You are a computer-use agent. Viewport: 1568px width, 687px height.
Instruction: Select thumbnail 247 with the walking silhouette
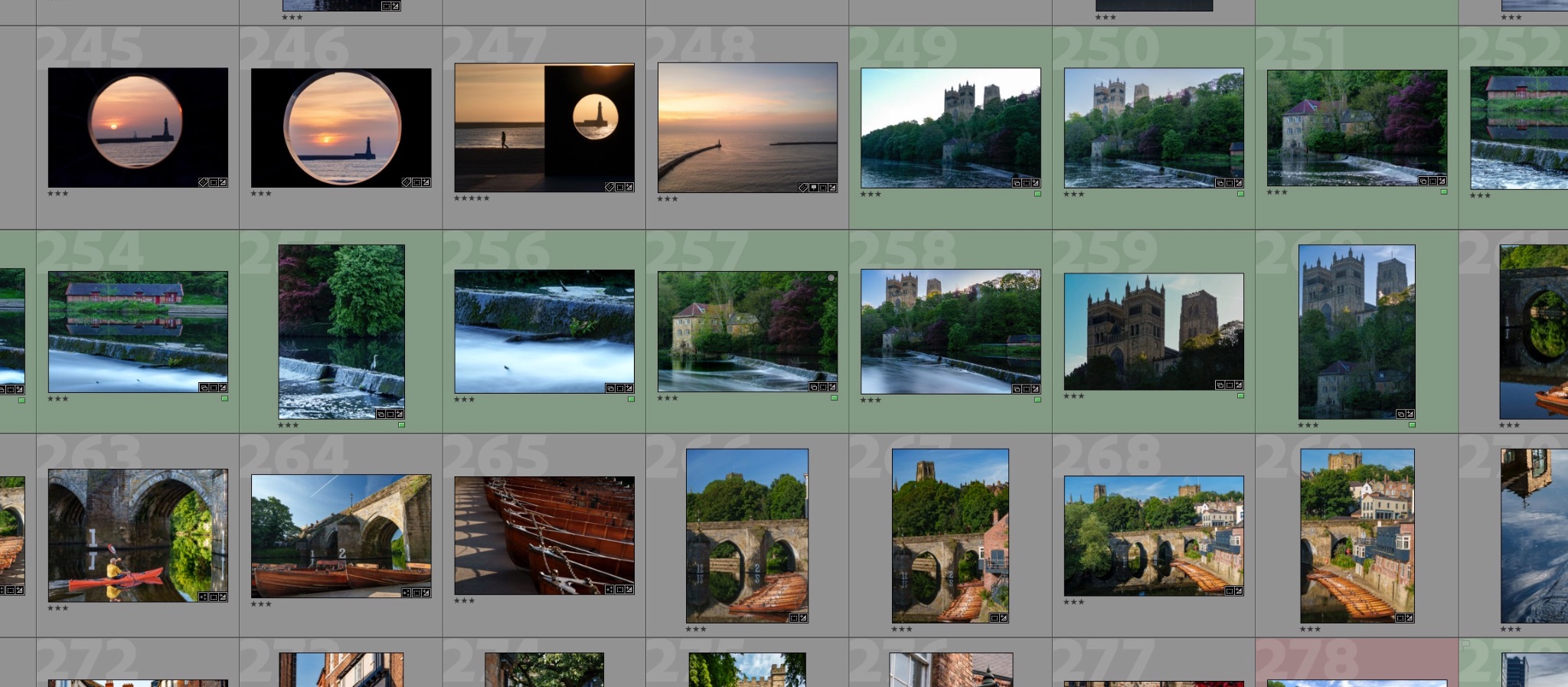544,127
